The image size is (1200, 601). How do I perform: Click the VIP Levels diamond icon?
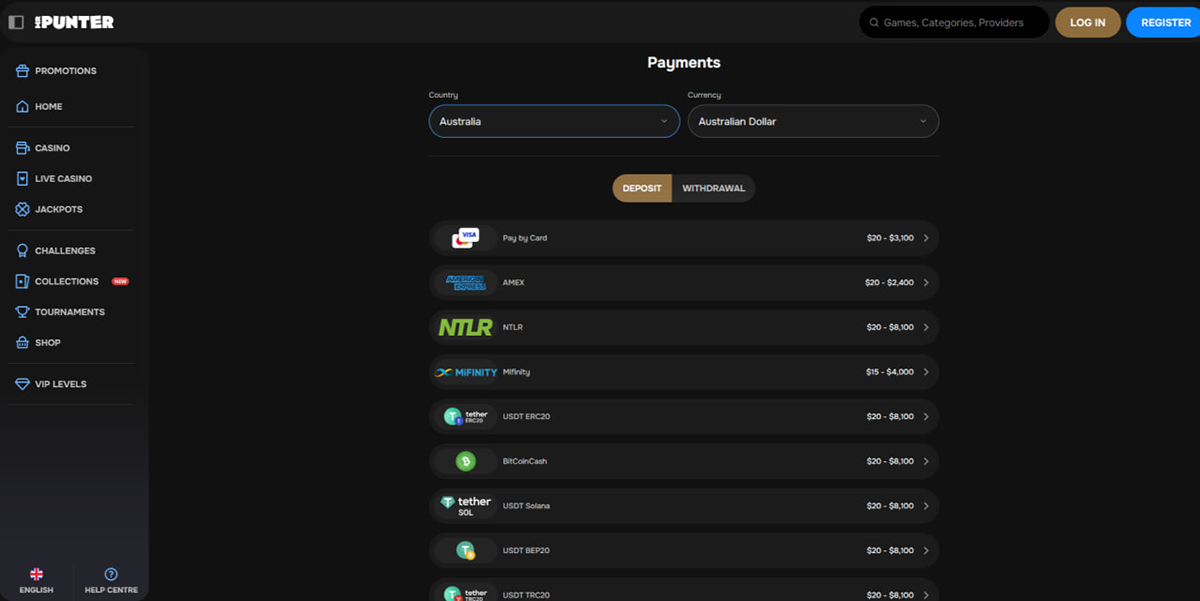[23, 384]
